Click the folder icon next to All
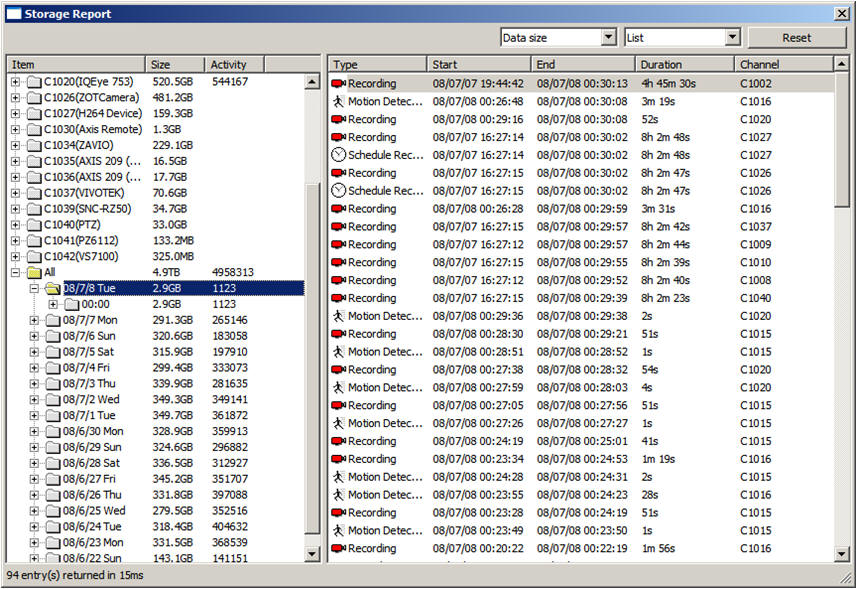Screen dimensions: 857x589 pos(34,272)
